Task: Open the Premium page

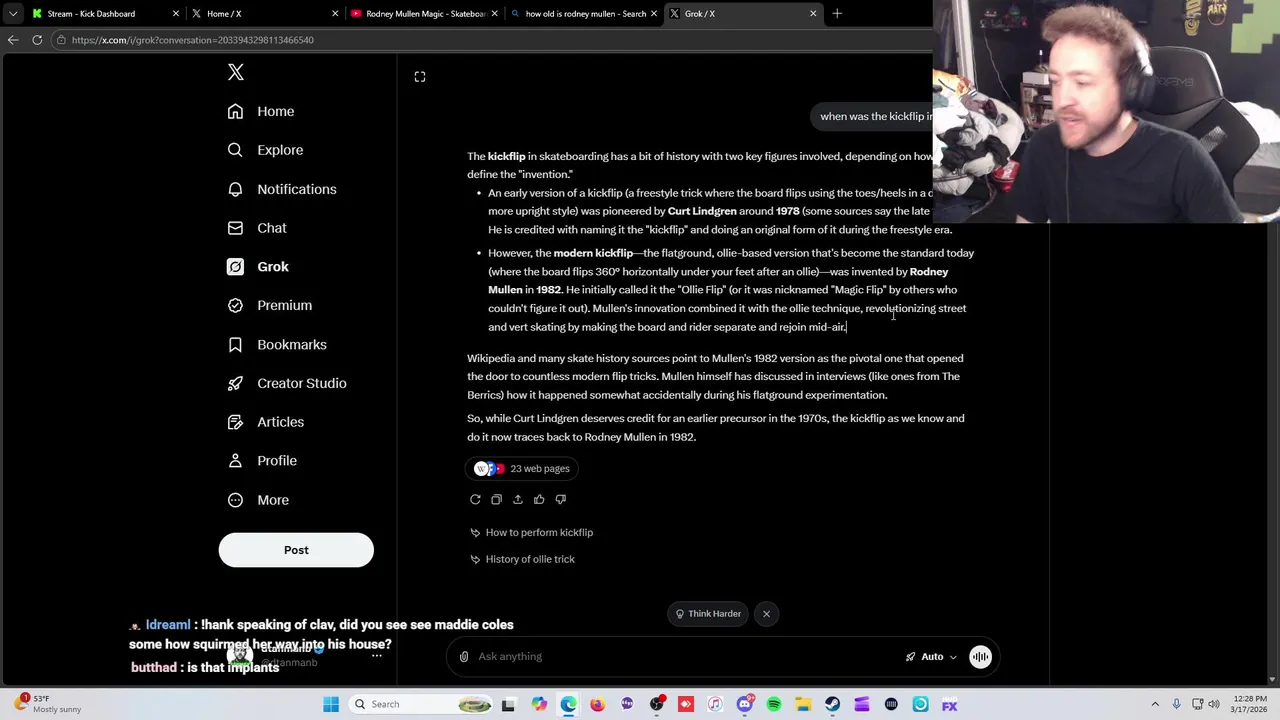Action: pyautogui.click(x=270, y=305)
